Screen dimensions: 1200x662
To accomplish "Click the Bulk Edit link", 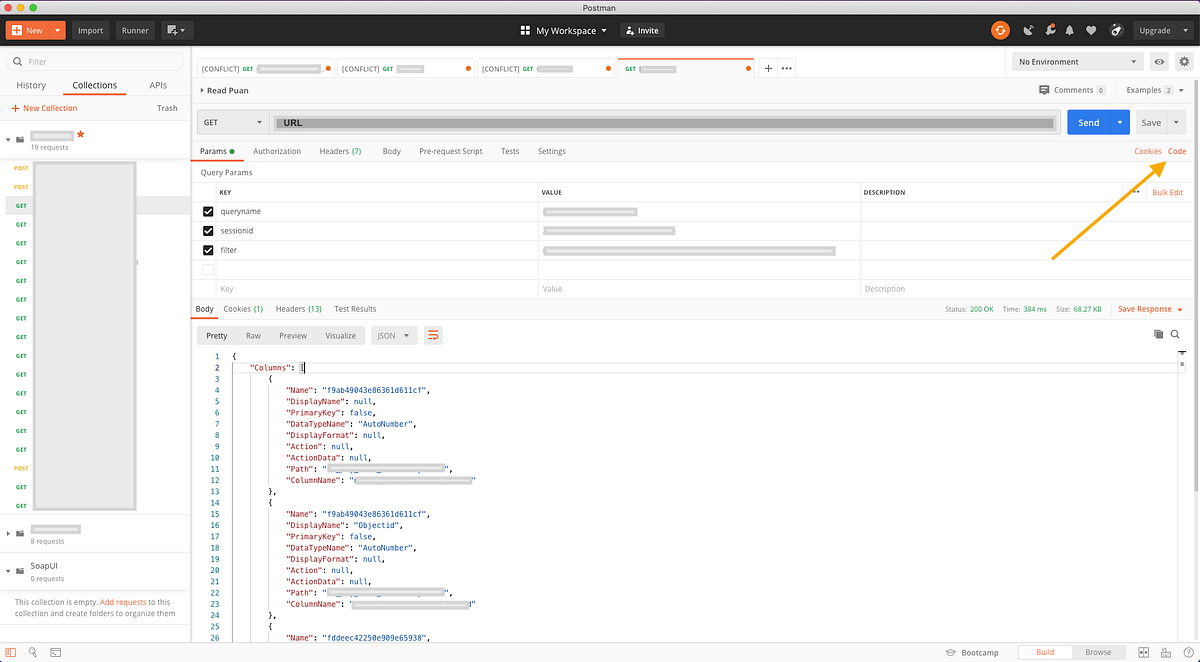I will click(1167, 192).
